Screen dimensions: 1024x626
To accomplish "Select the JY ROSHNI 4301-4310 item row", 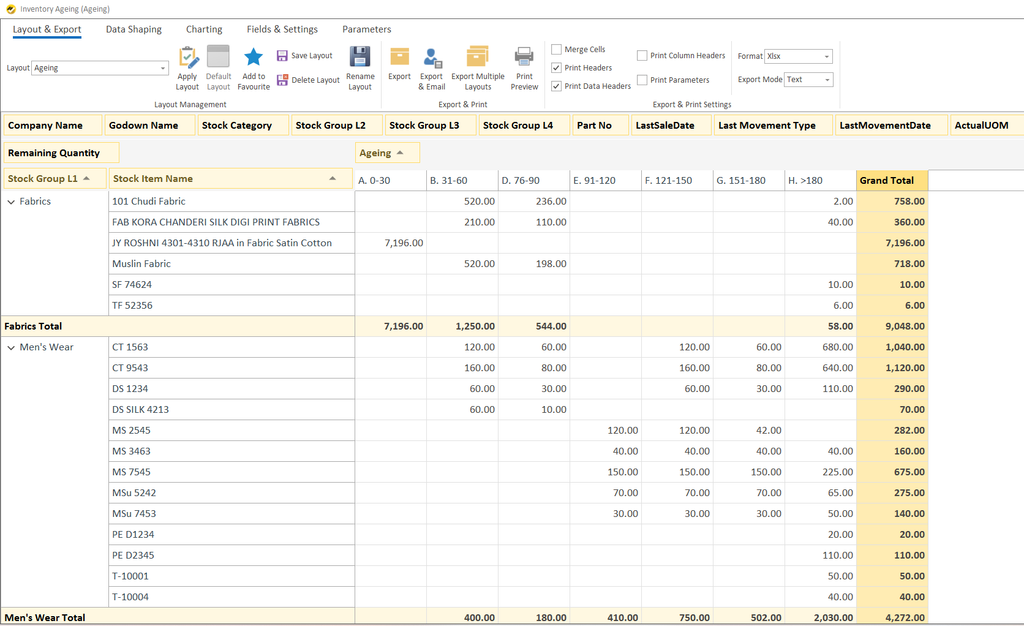I will (x=232, y=243).
